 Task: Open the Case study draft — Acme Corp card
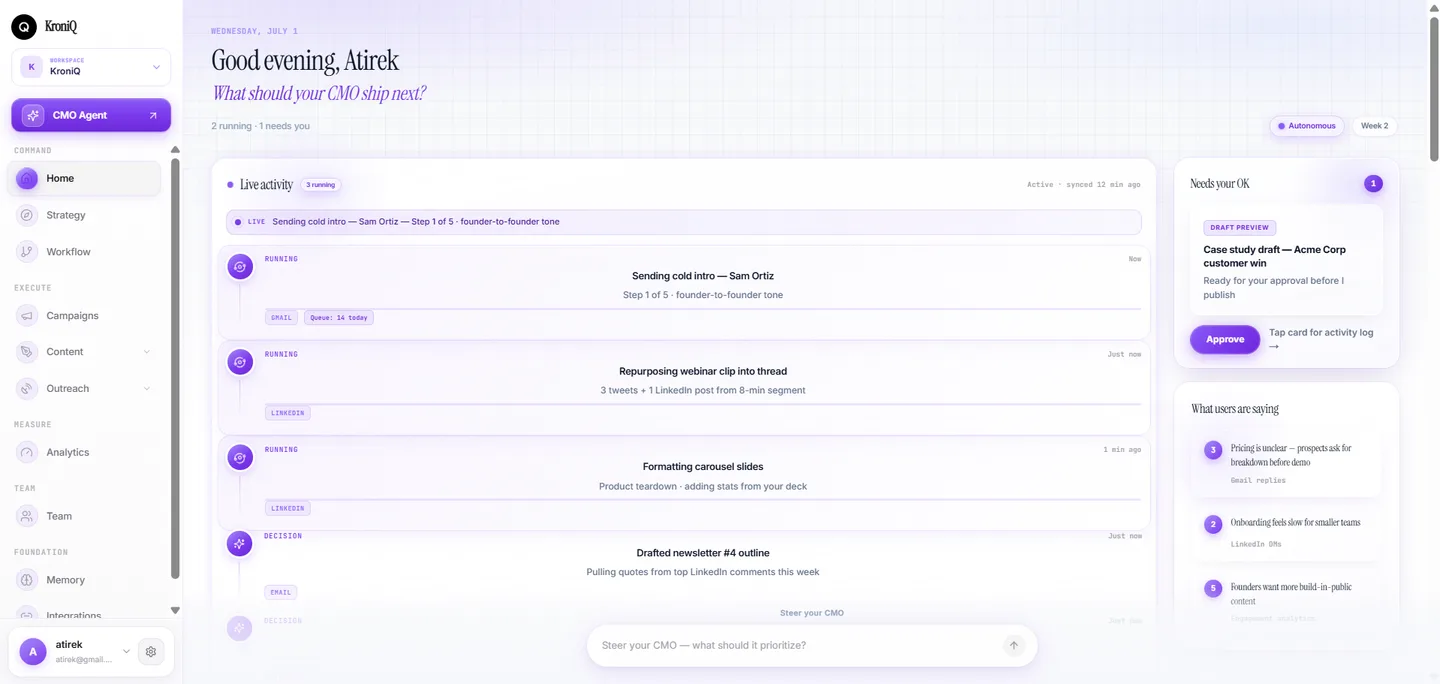click(1286, 260)
